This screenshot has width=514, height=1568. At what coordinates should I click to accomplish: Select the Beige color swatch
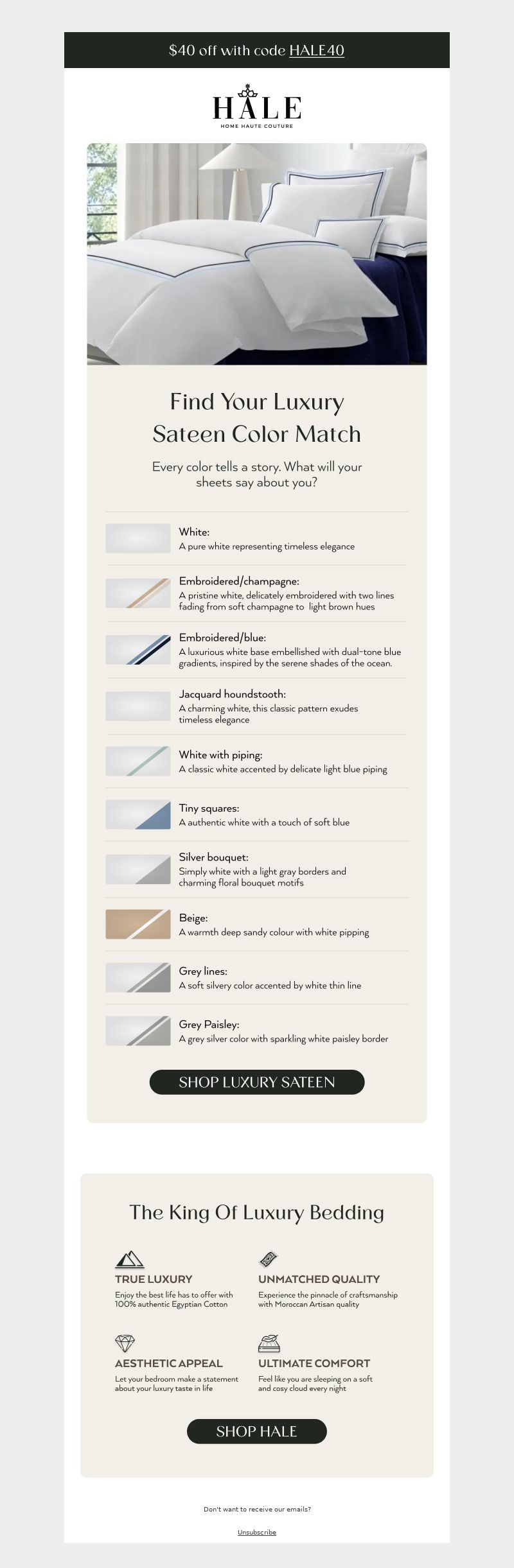138,924
